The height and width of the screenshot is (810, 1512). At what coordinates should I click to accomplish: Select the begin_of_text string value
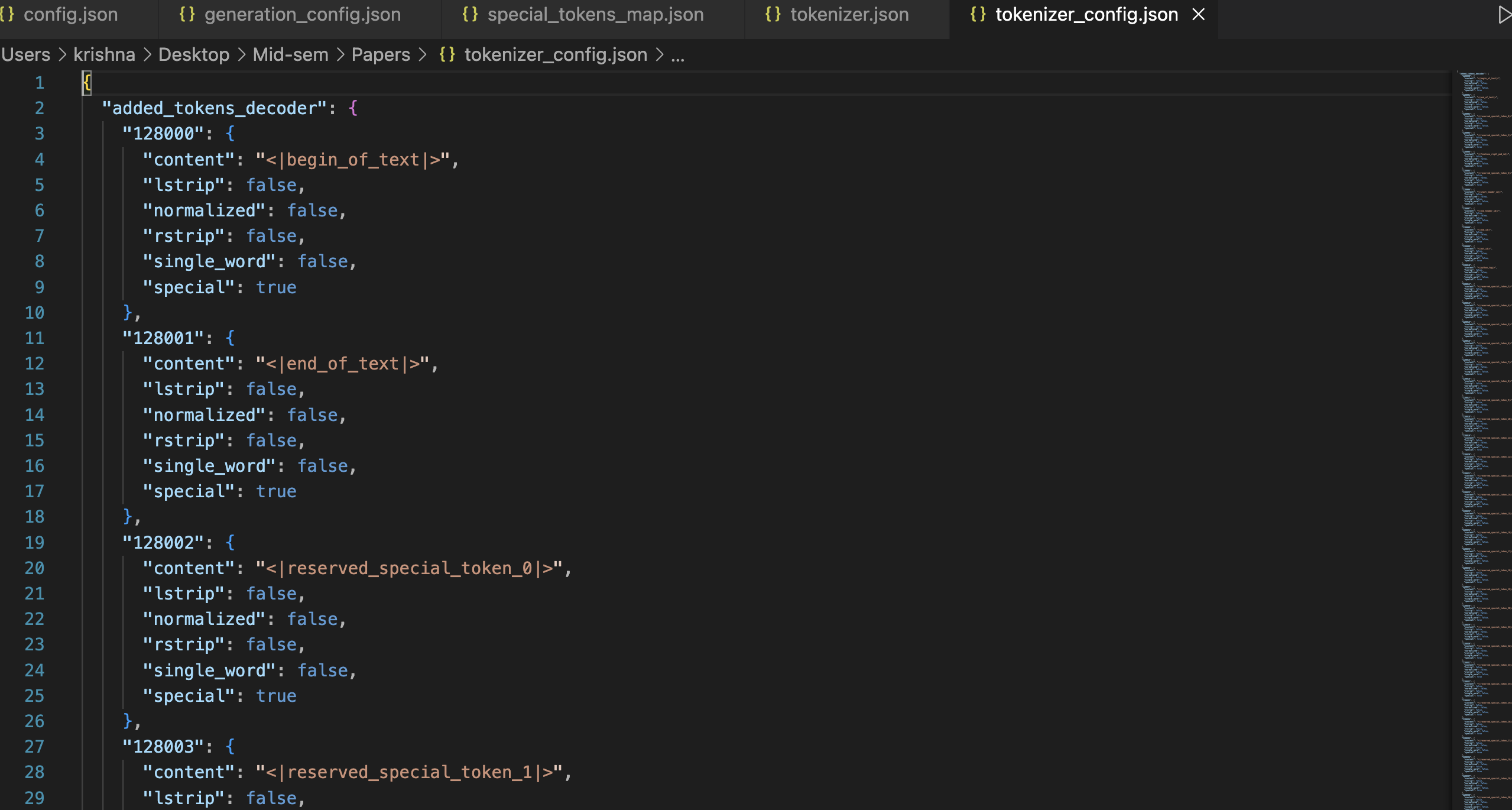tap(356, 159)
